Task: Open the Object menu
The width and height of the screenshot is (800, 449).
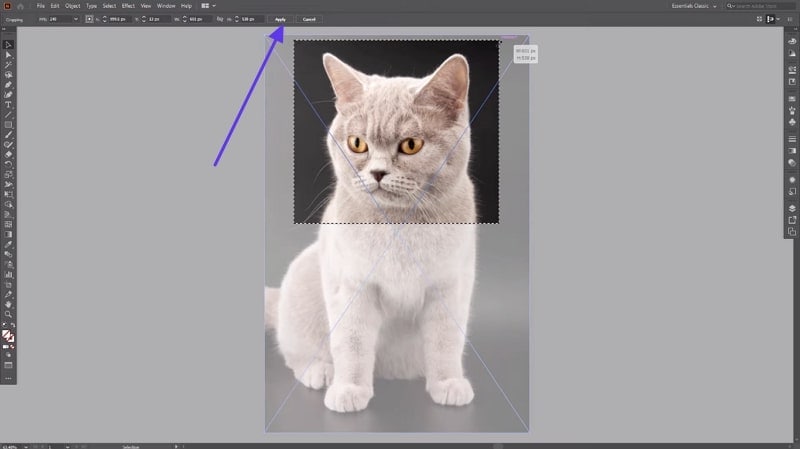Action: (x=72, y=6)
